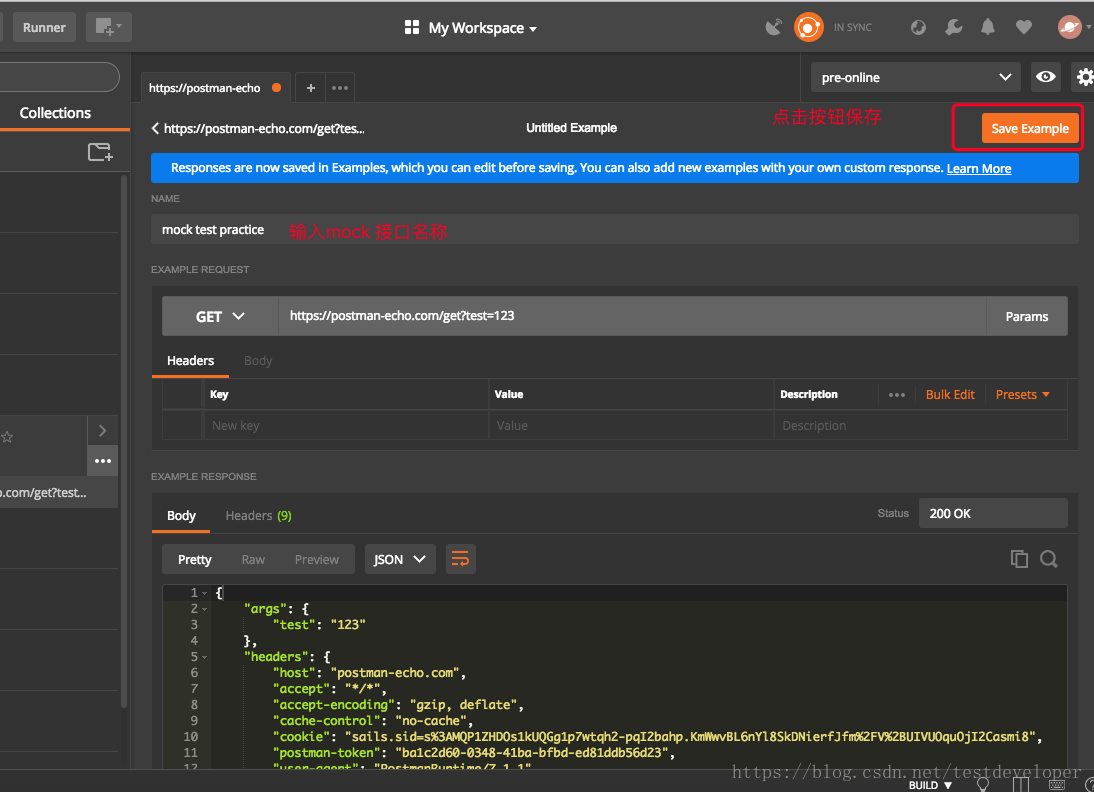The width and height of the screenshot is (1094, 792).
Task: Create new collection folder icon
Action: tap(99, 152)
